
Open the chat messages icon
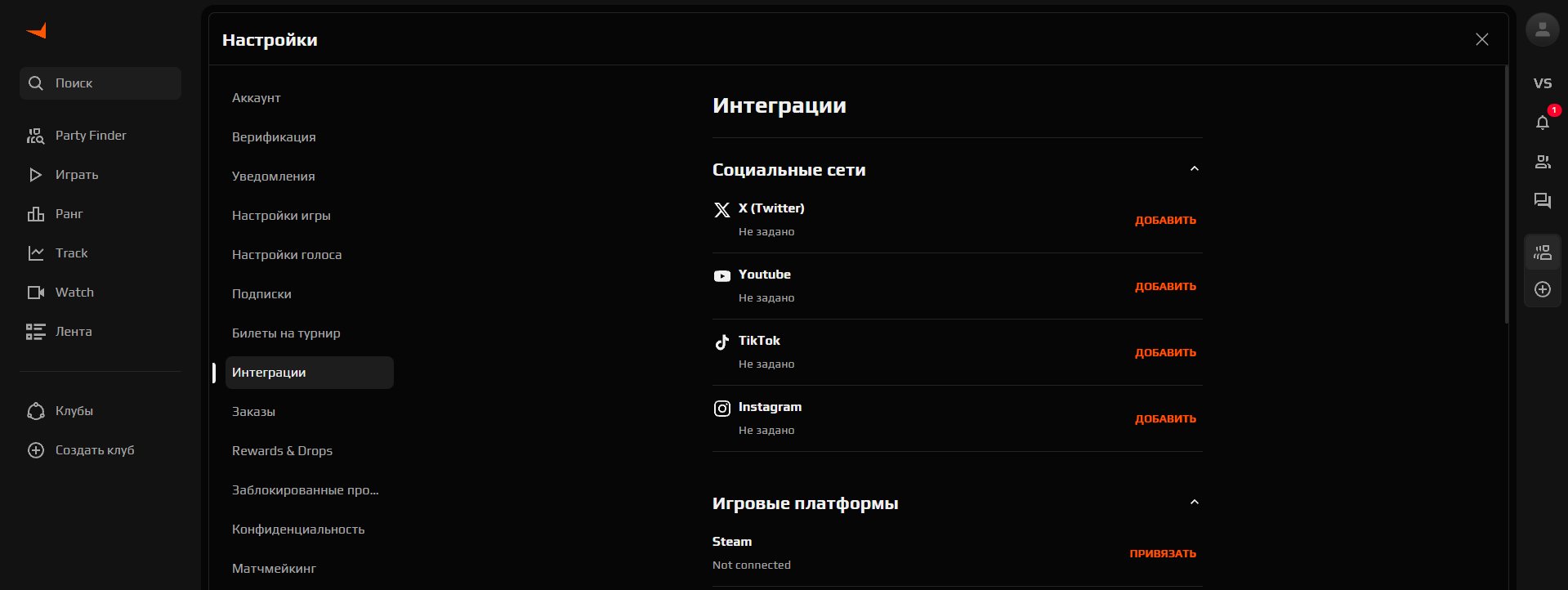pyautogui.click(x=1542, y=201)
